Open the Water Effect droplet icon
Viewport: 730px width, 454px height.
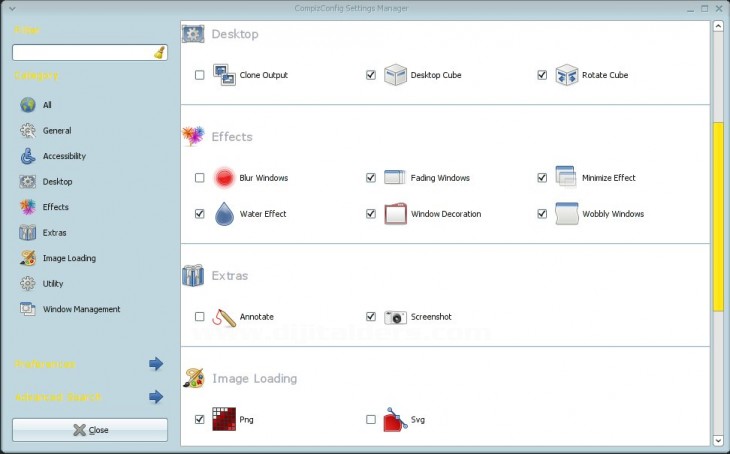[224, 214]
